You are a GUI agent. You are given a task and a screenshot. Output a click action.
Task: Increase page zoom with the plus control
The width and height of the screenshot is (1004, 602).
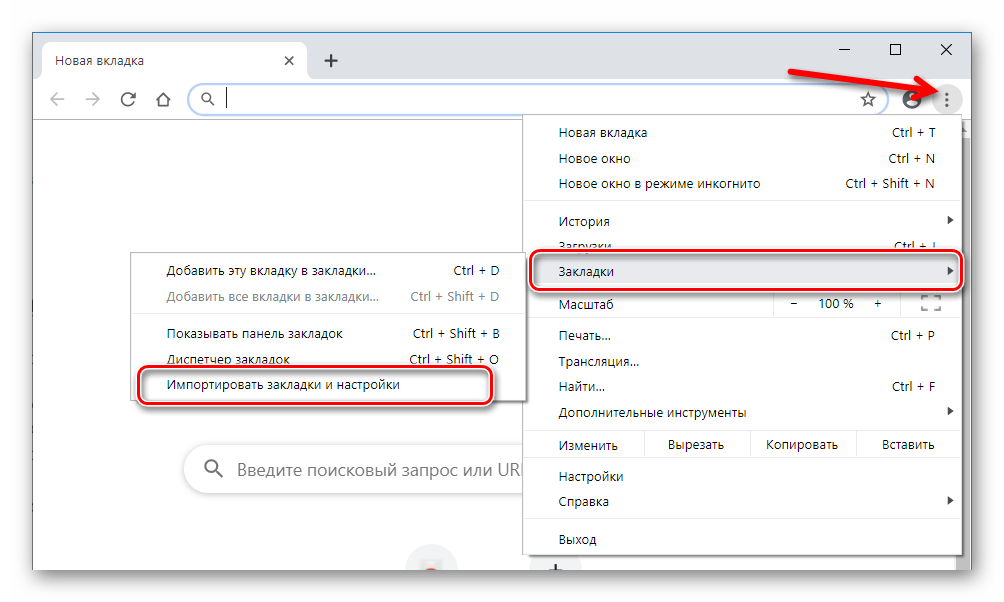(878, 304)
